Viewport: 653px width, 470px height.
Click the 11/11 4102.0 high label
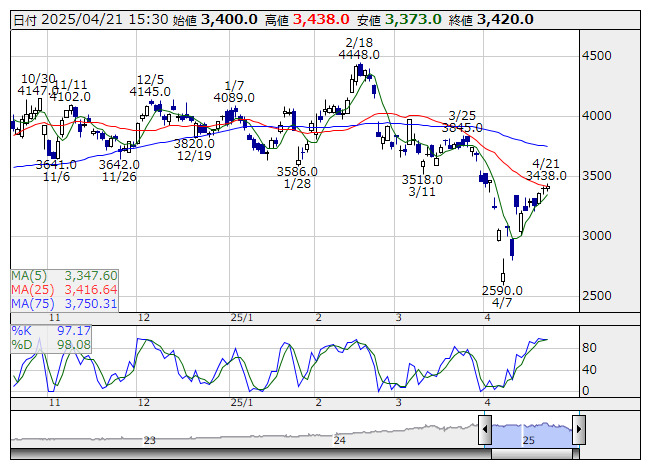coord(70,91)
